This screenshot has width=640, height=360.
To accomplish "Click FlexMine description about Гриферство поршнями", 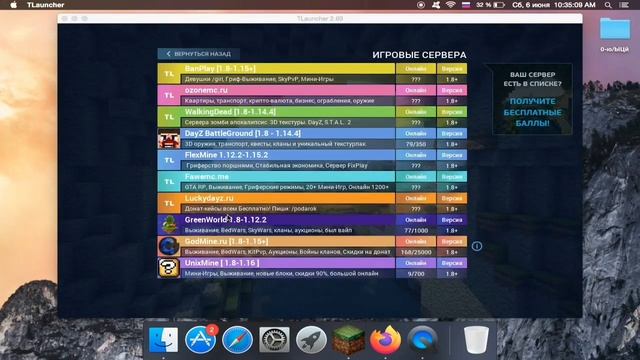I will point(277,166).
